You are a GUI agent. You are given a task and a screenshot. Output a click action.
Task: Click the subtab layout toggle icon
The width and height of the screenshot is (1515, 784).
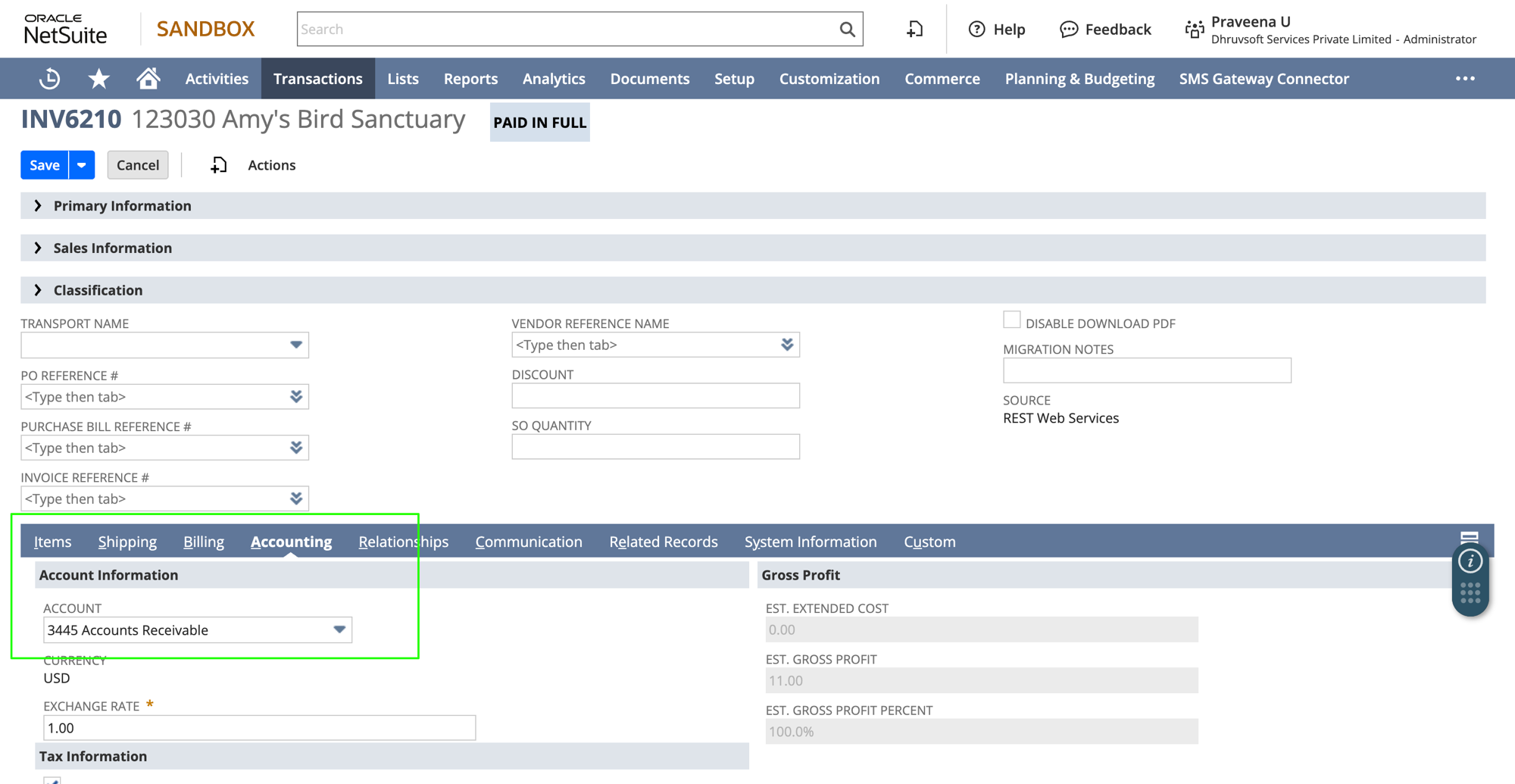coord(1470,536)
